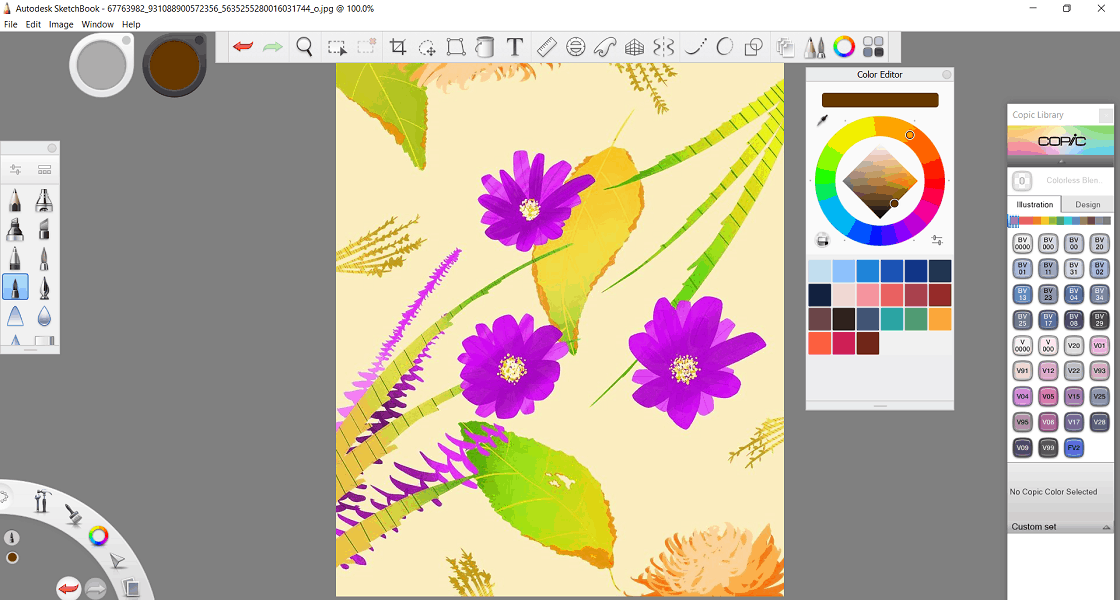Close the Color Editor panel
The image size is (1120, 600).
[x=946, y=74]
